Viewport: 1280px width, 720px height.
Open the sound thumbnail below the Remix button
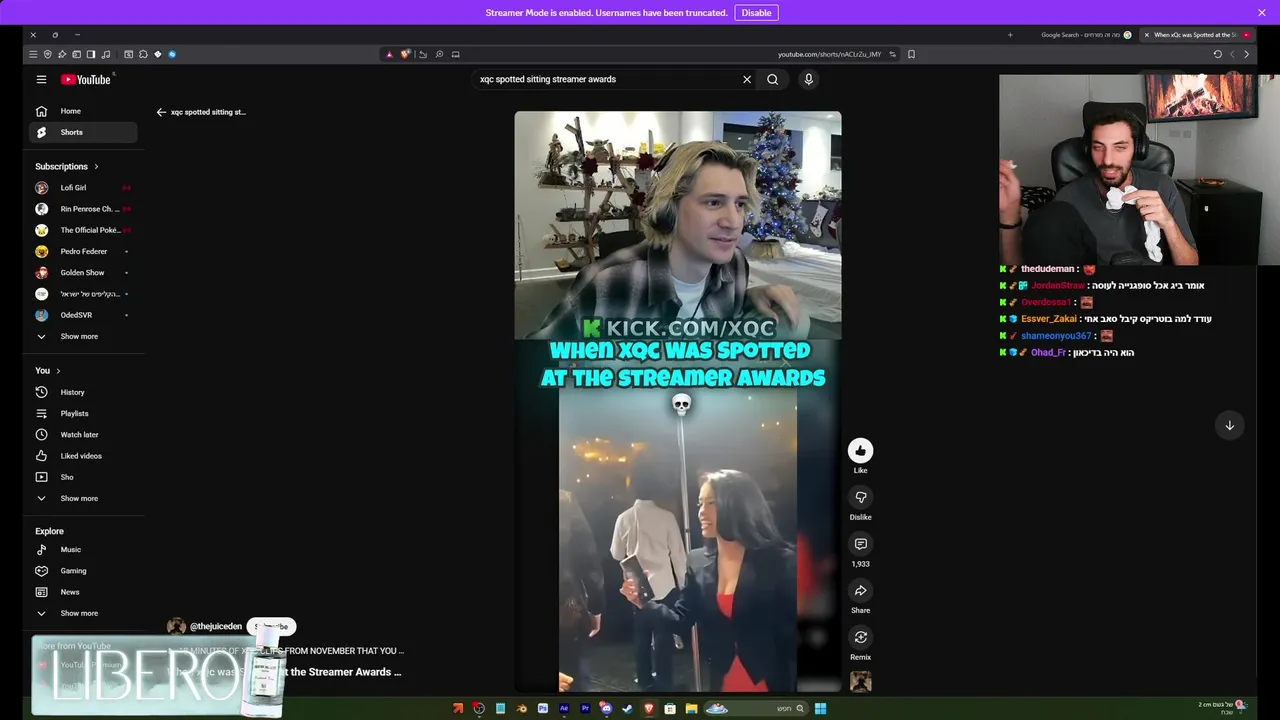(x=860, y=682)
